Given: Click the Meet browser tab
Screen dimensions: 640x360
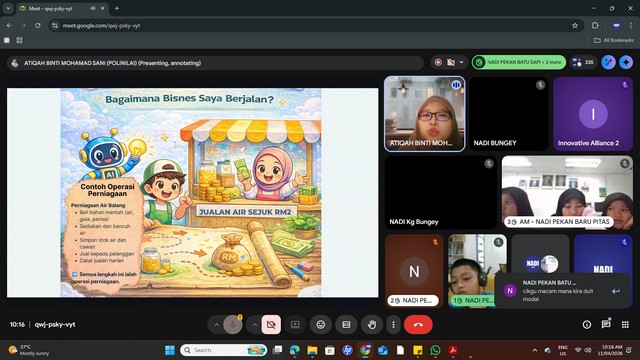Looking at the screenshot, I should click(62, 8).
